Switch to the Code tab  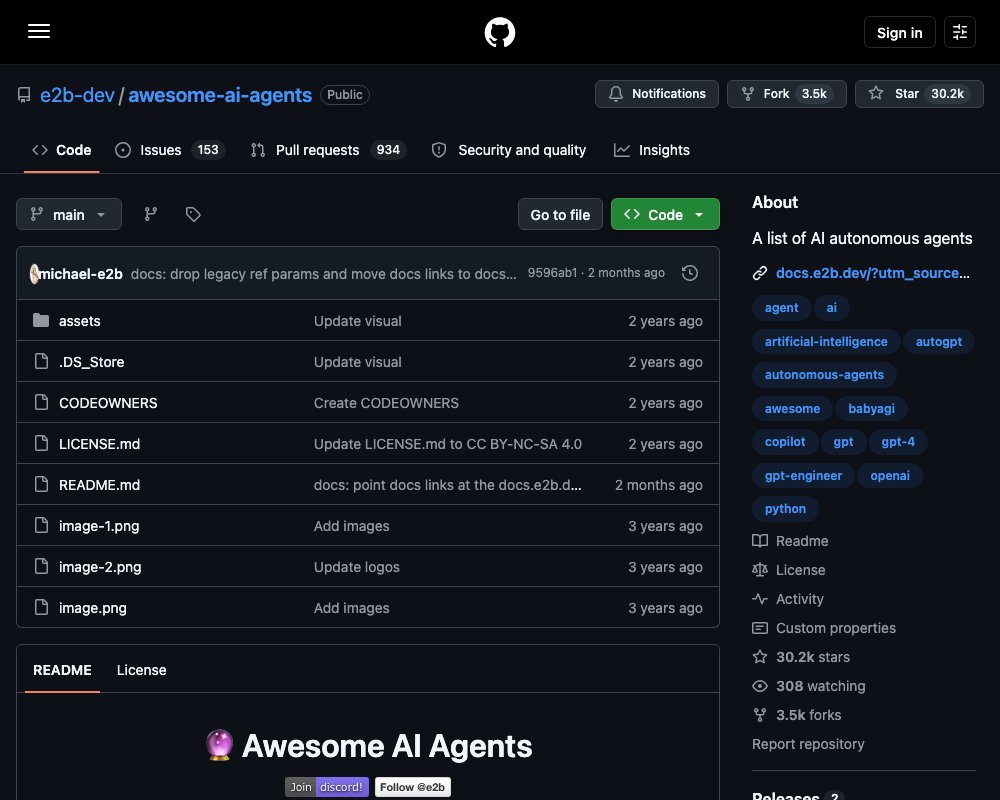[62, 150]
